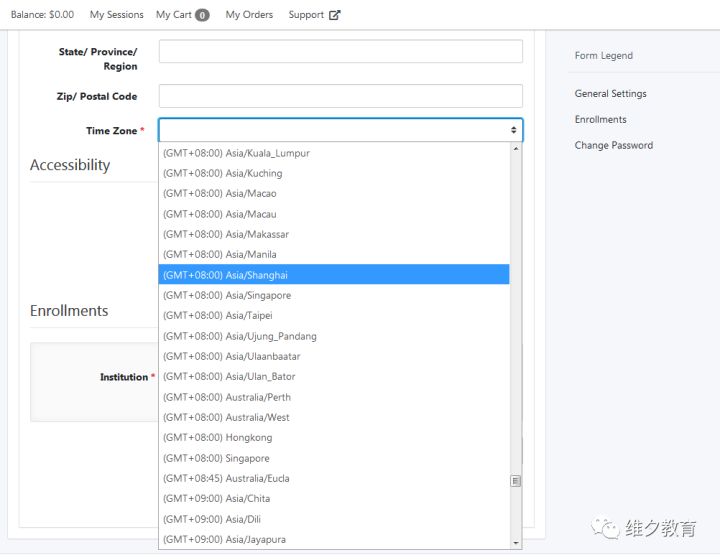This screenshot has height=560, width=720.
Task: Go to My Orders page
Action: click(x=249, y=15)
